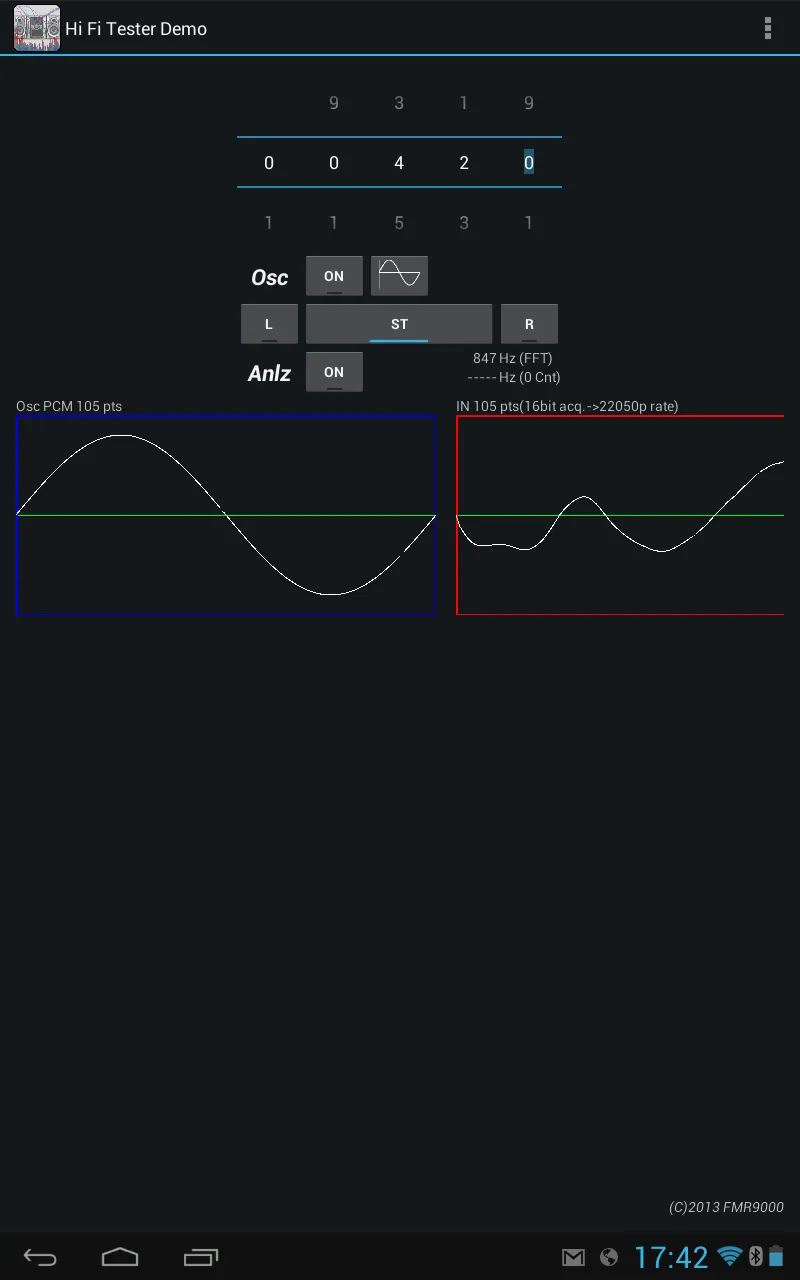Select the third digit field showing 4
This screenshot has width=800, height=1280.
pyautogui.click(x=399, y=162)
